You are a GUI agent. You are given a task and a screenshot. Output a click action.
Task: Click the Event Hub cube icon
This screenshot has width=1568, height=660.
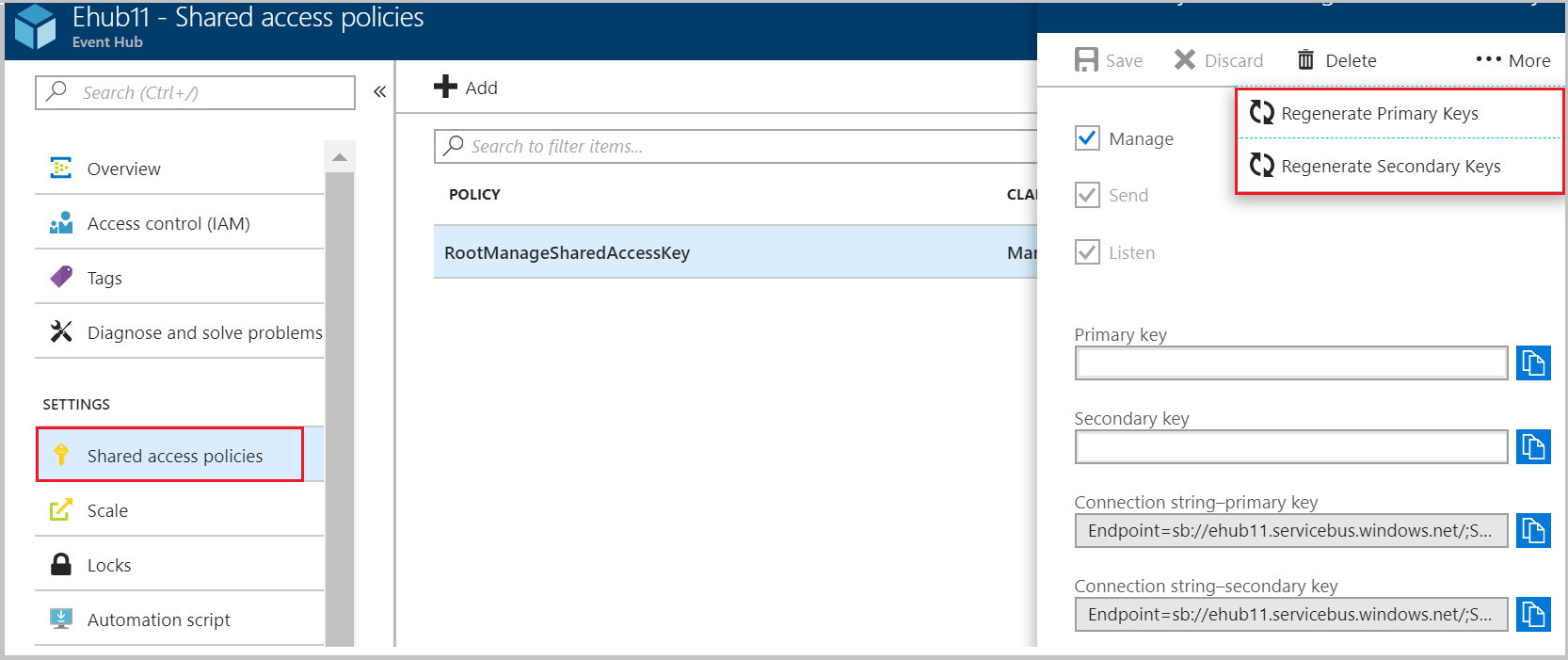[x=36, y=26]
